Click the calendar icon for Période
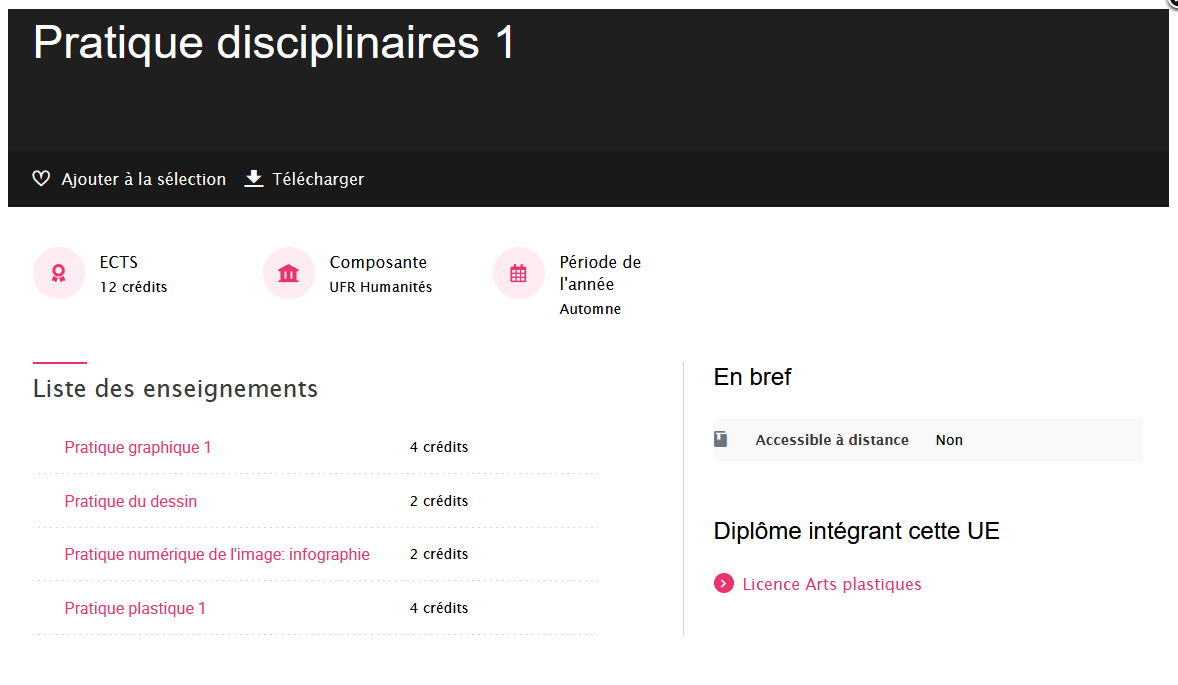1178x685 pixels. pyautogui.click(x=518, y=273)
